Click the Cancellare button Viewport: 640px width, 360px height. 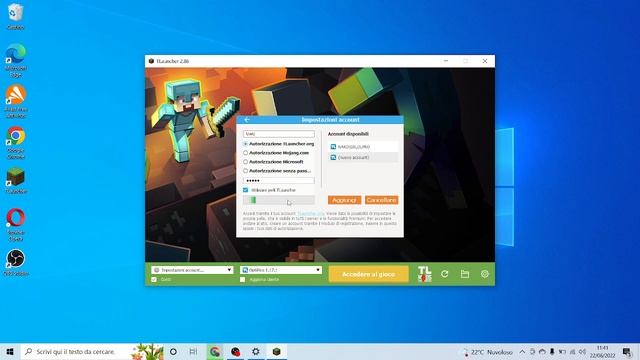(x=381, y=200)
